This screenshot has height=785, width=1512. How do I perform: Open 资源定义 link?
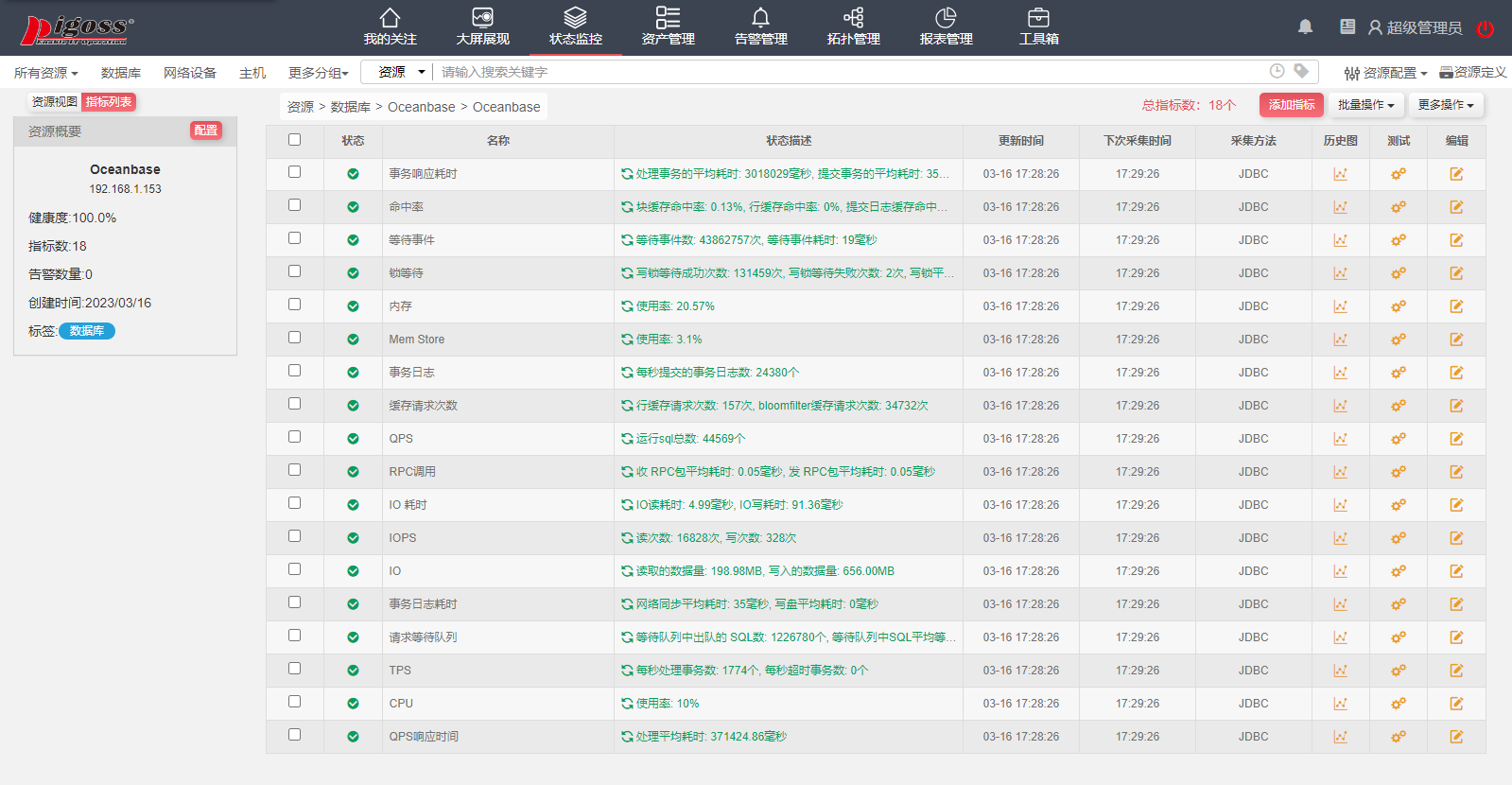[x=1473, y=72]
